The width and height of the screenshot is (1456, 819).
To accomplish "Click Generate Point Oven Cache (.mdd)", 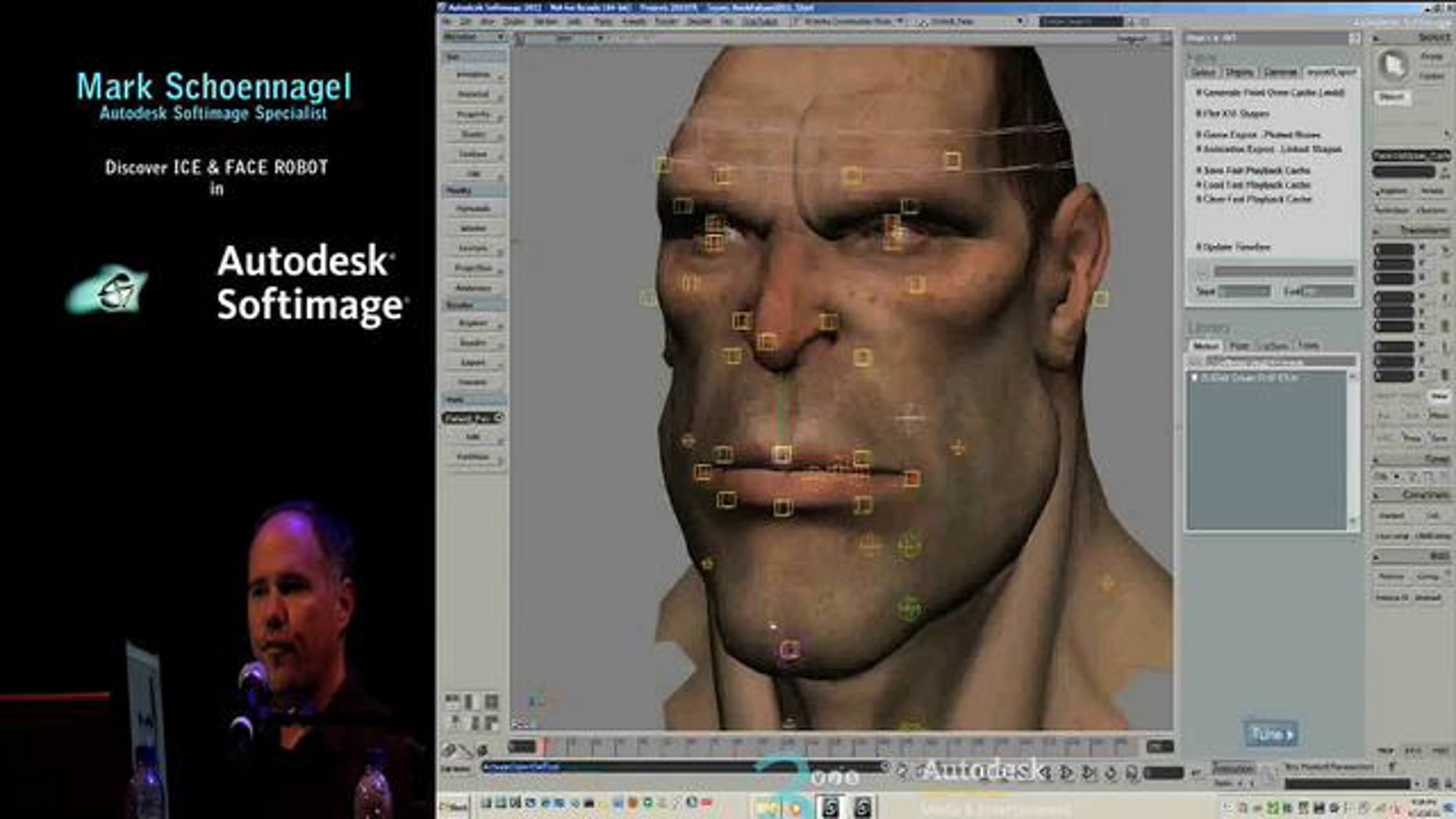I will 1270,93.
